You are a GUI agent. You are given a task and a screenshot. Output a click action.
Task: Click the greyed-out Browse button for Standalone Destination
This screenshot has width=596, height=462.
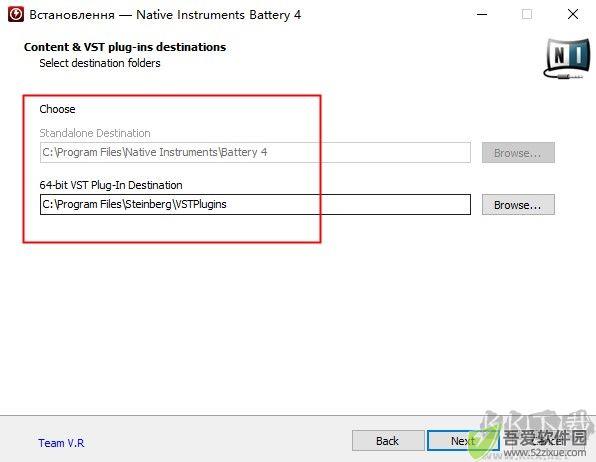point(518,152)
